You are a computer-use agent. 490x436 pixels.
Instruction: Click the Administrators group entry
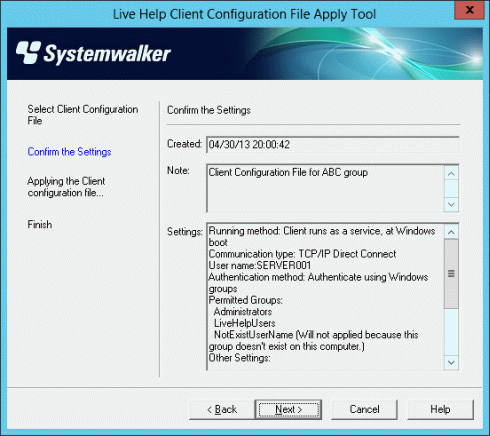[243, 312]
